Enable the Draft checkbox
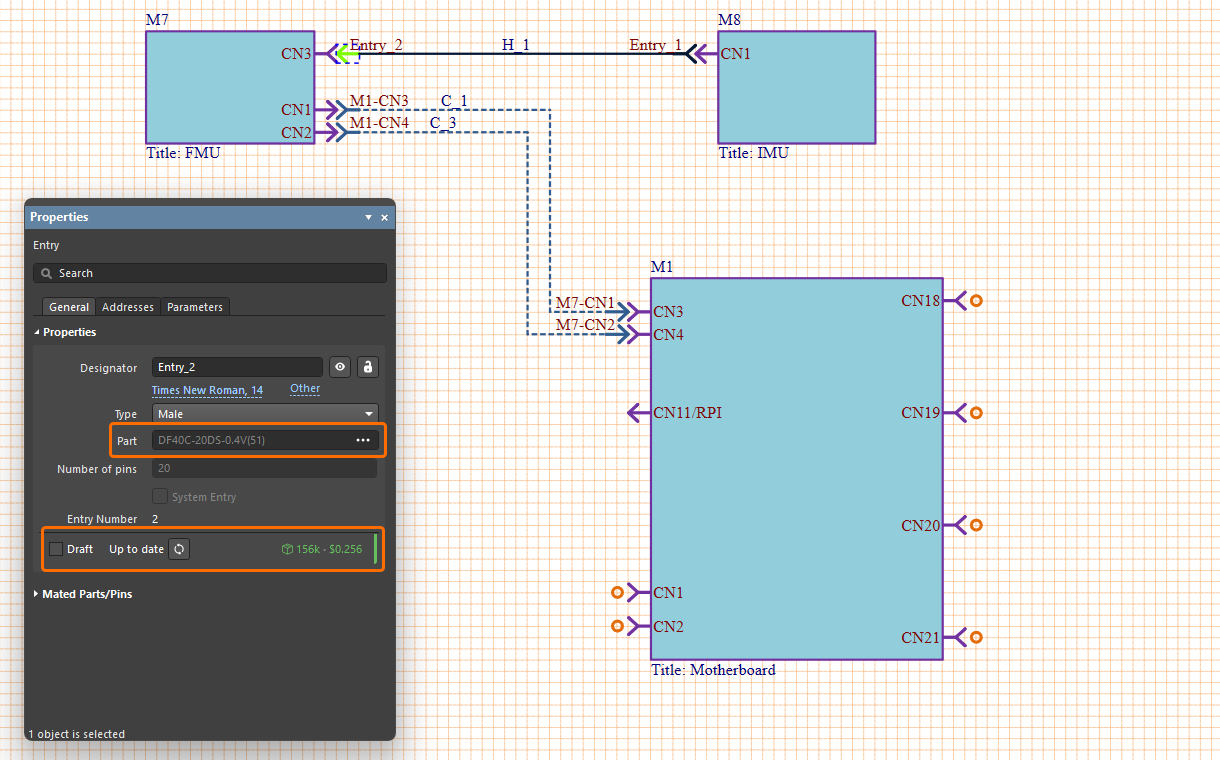Image resolution: width=1220 pixels, height=760 pixels. pos(57,548)
